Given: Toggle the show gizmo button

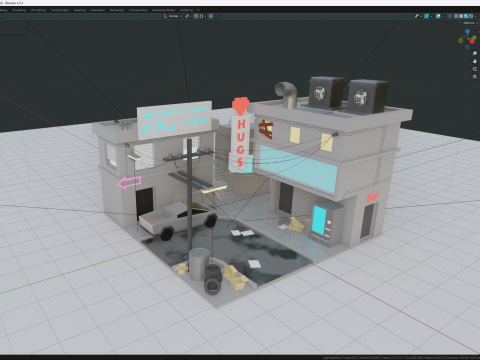Looking at the screenshot, I should point(426,16).
